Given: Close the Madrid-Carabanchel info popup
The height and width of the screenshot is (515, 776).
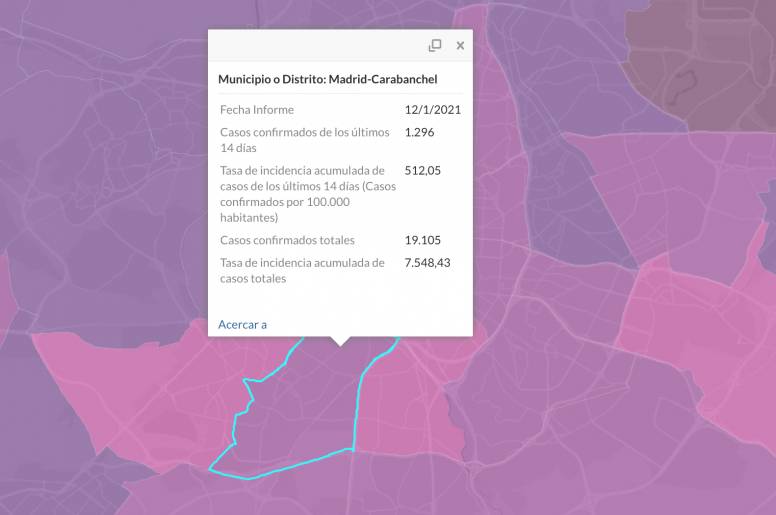Looking at the screenshot, I should pos(460,45).
